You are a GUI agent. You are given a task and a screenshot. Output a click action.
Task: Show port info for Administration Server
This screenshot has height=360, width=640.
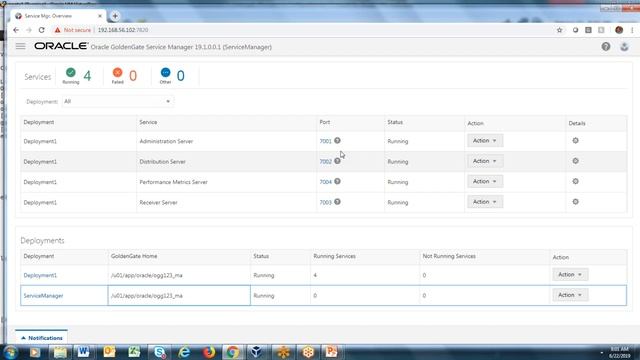pyautogui.click(x=337, y=140)
